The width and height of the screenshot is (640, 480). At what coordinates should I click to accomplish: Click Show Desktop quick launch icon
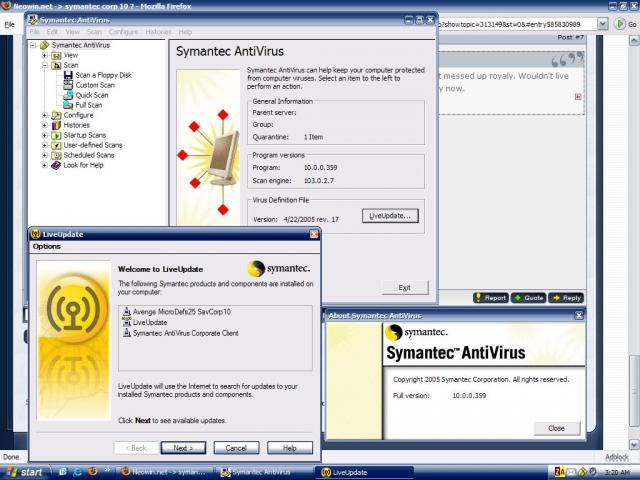[63, 471]
